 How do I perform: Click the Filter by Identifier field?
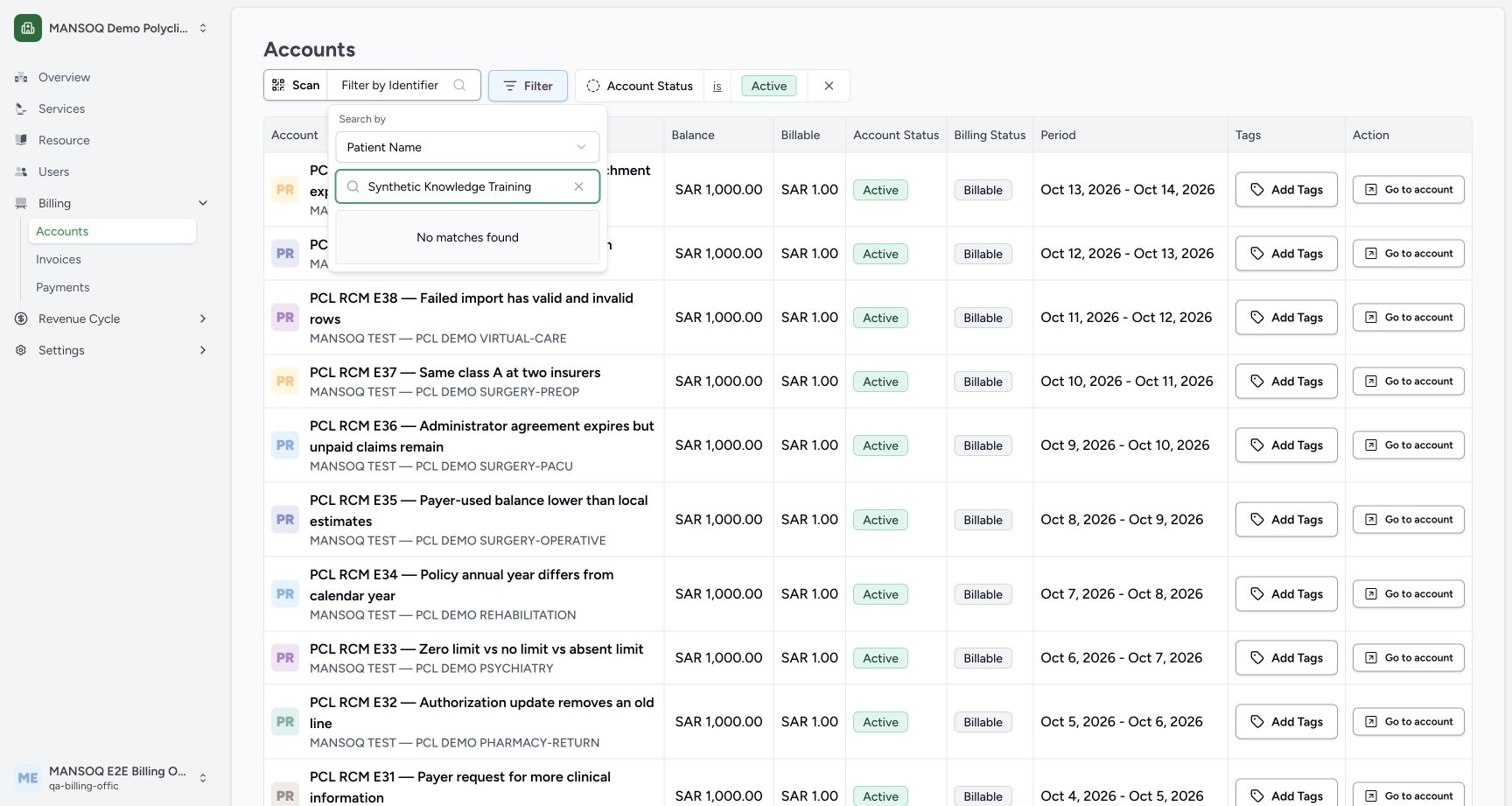point(403,85)
